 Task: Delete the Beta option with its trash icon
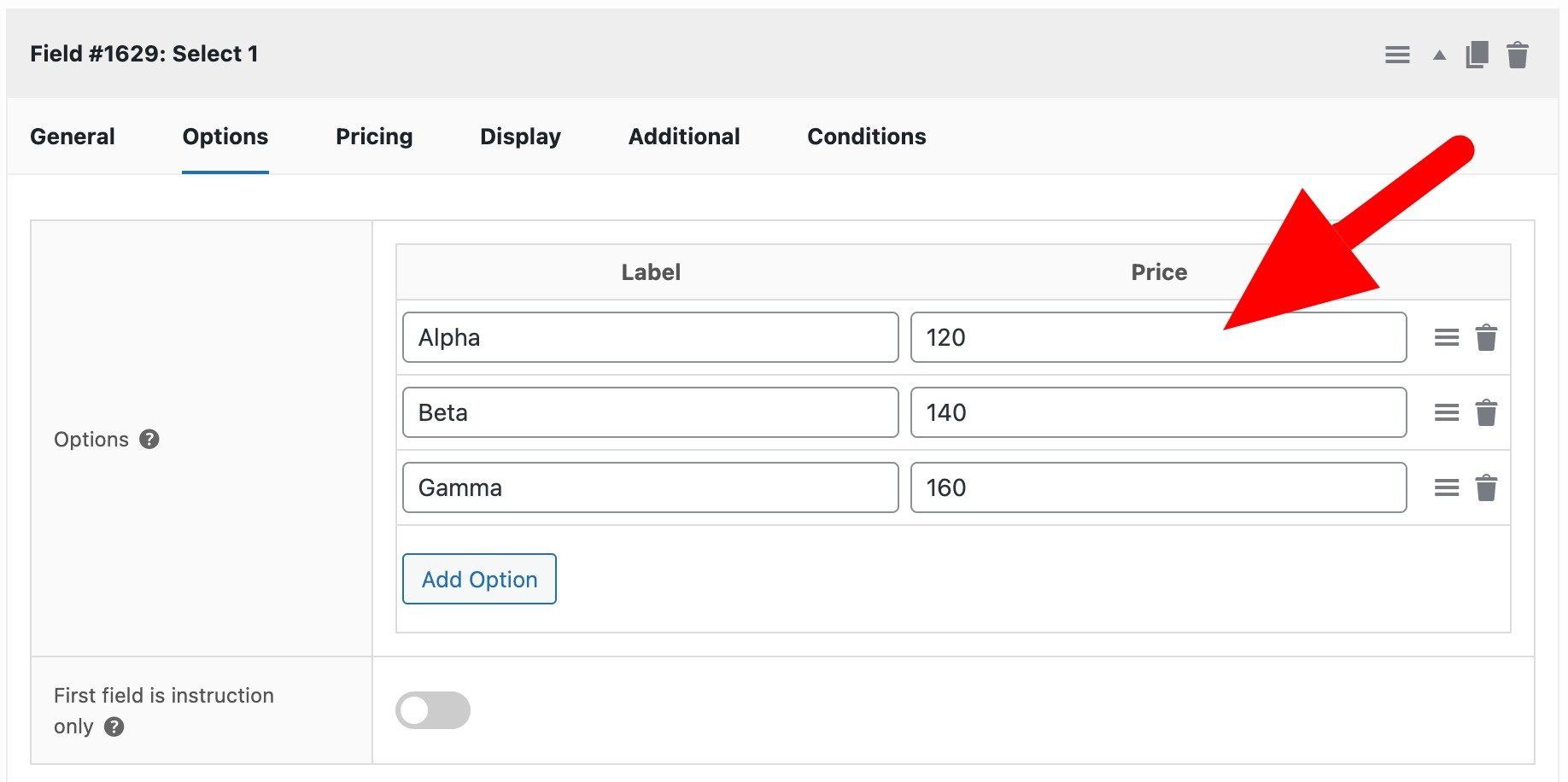(1487, 412)
